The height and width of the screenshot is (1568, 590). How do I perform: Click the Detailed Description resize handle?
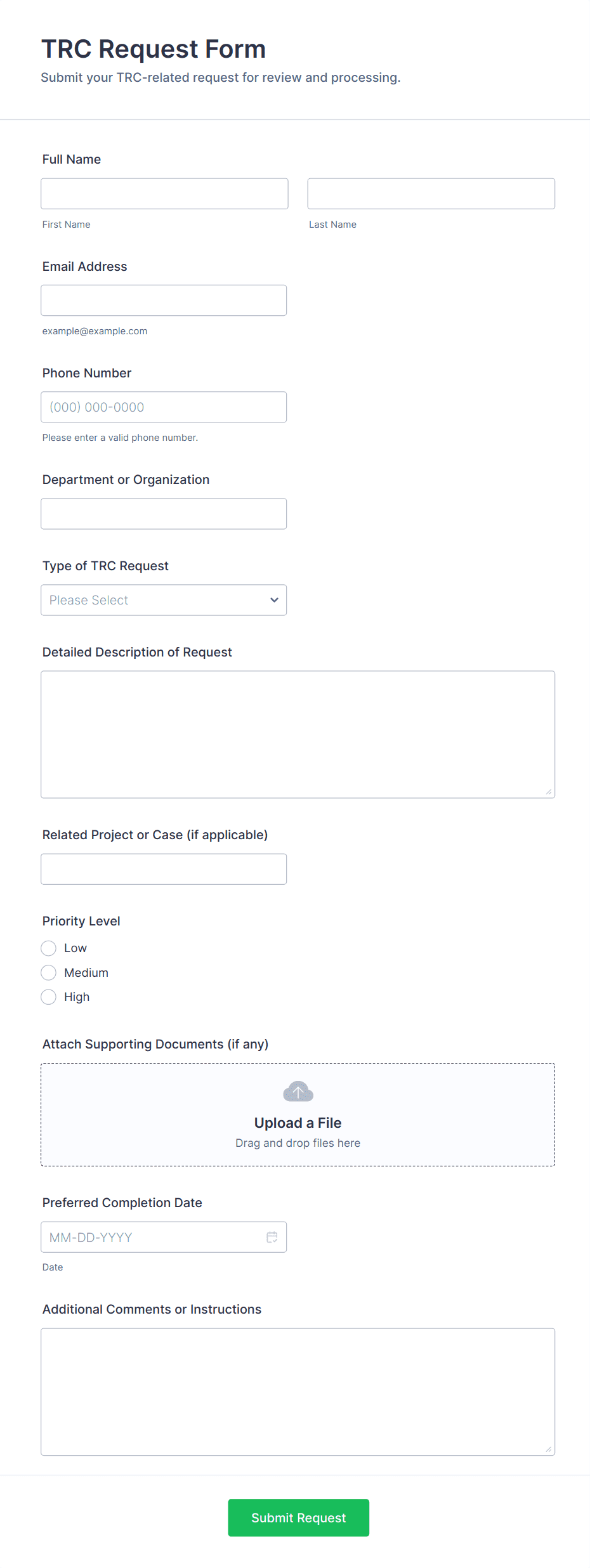549,792
